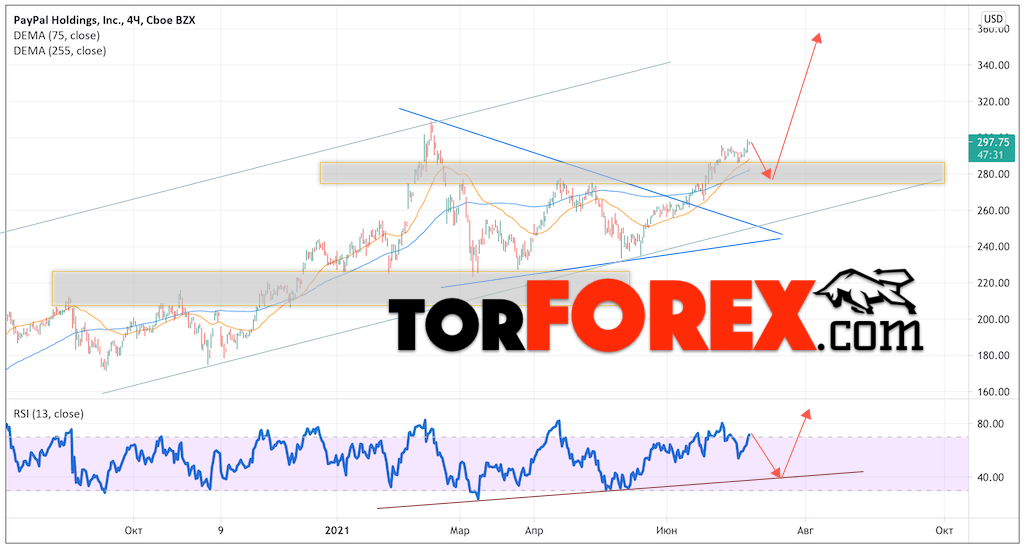Click the 280.00 price axis label

(994, 175)
